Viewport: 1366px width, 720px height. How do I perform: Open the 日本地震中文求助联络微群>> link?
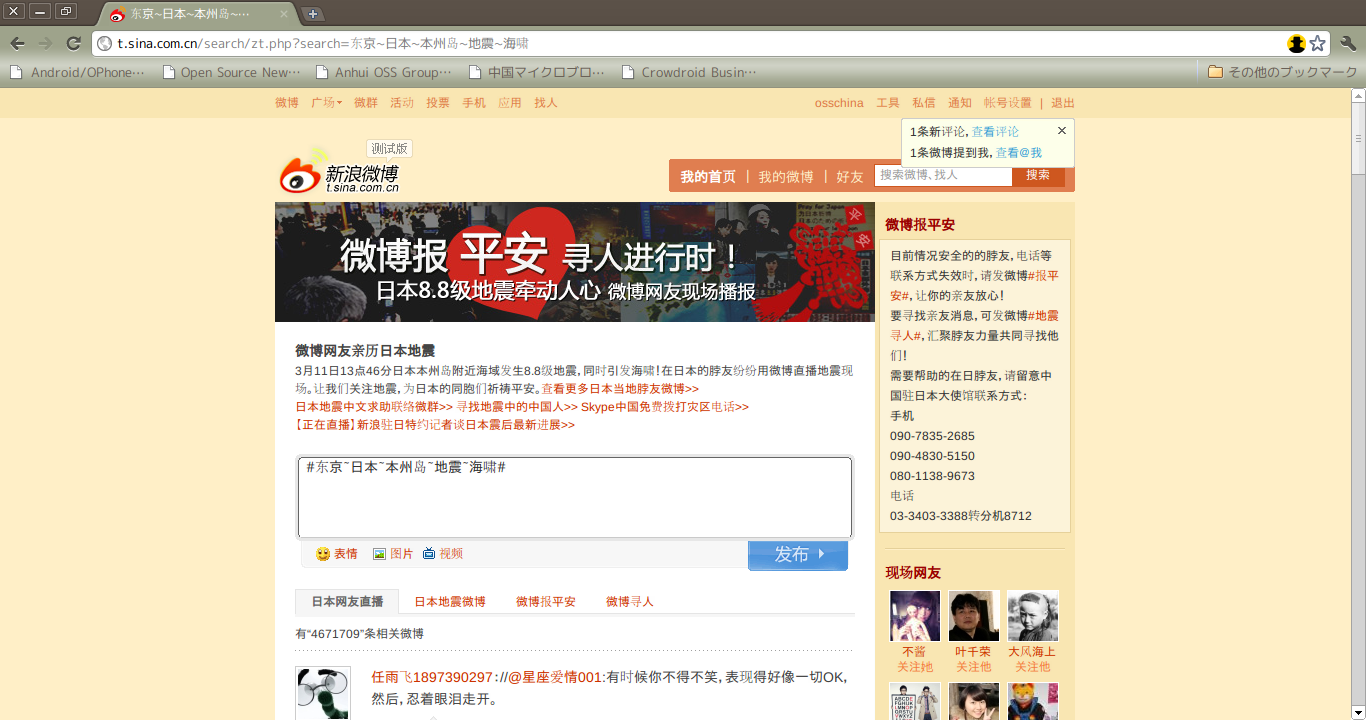point(374,407)
